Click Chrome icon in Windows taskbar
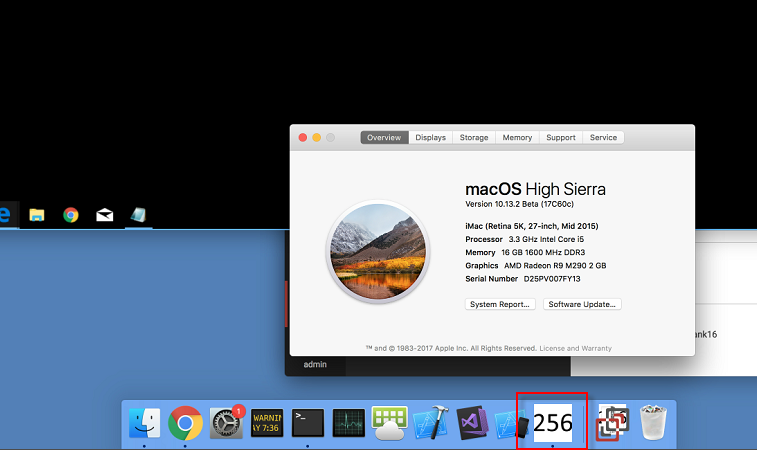The height and width of the screenshot is (450, 757). (x=71, y=215)
